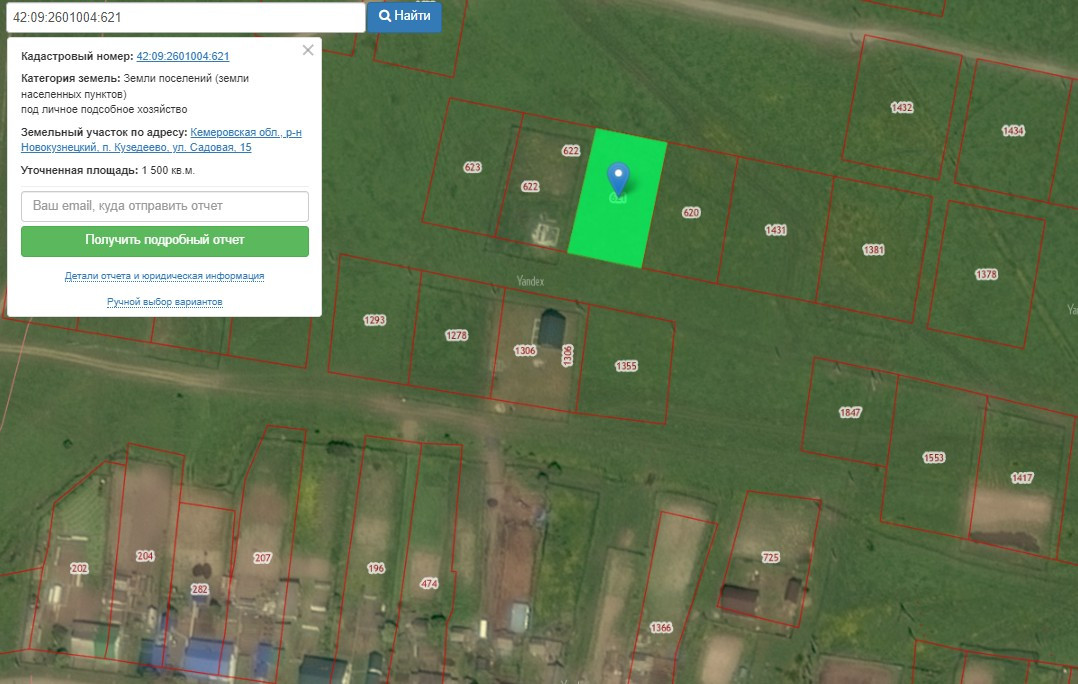Screen dimensions: 1078x684
Task: Select parcel labeled 1432
Action: pos(901,107)
